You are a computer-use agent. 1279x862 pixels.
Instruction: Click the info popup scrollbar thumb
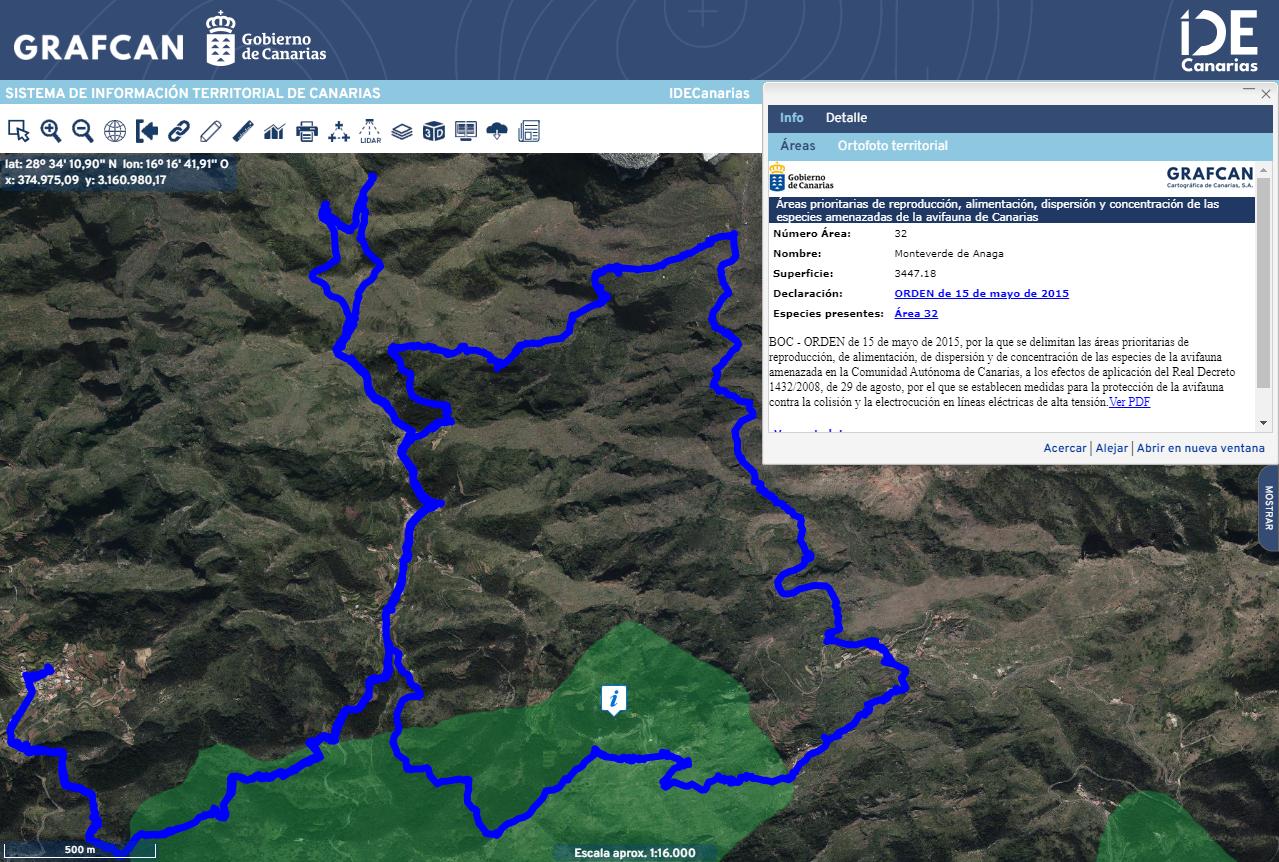point(1264,284)
